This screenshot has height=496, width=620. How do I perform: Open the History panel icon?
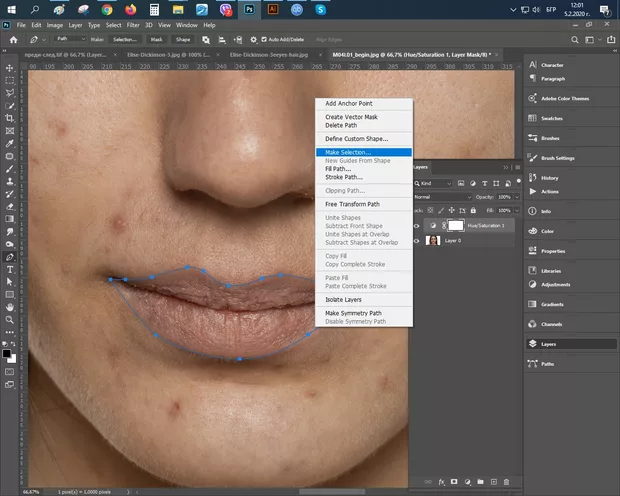(532, 177)
